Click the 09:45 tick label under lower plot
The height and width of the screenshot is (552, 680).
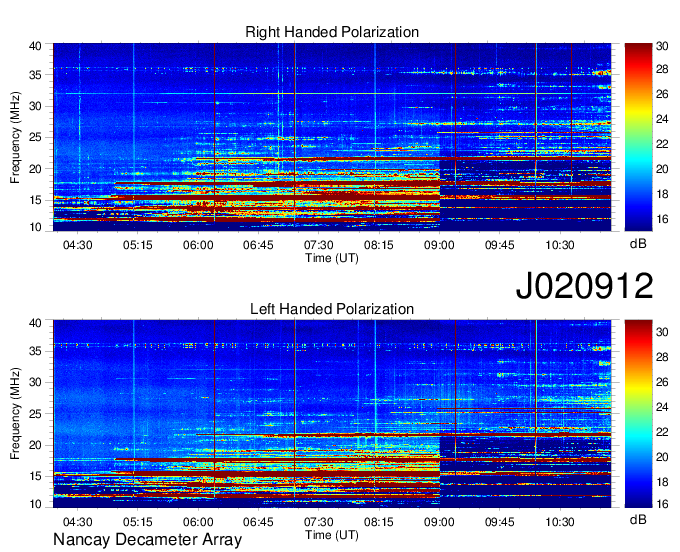(500, 522)
